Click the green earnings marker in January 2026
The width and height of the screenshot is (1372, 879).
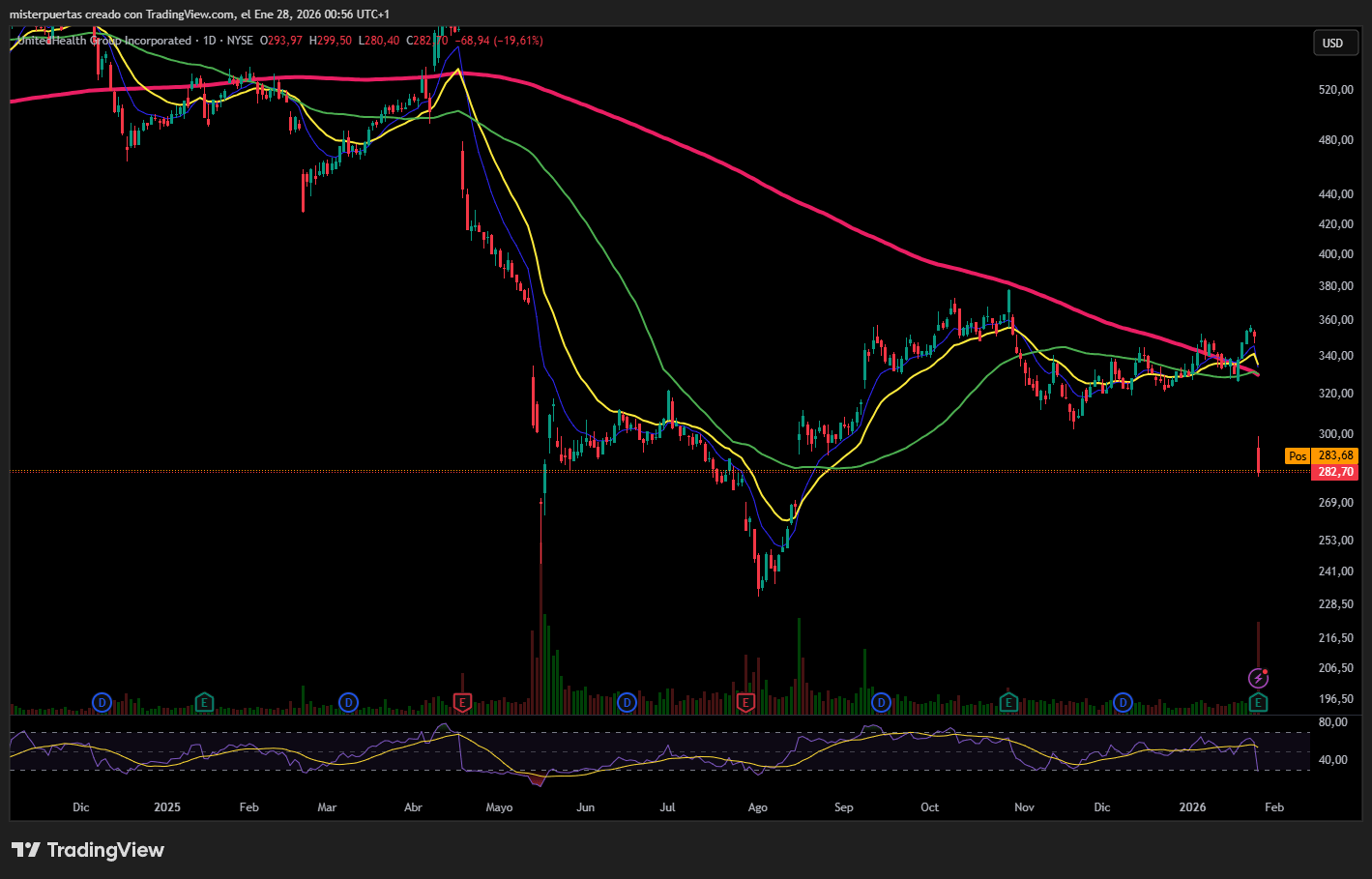(x=1258, y=703)
